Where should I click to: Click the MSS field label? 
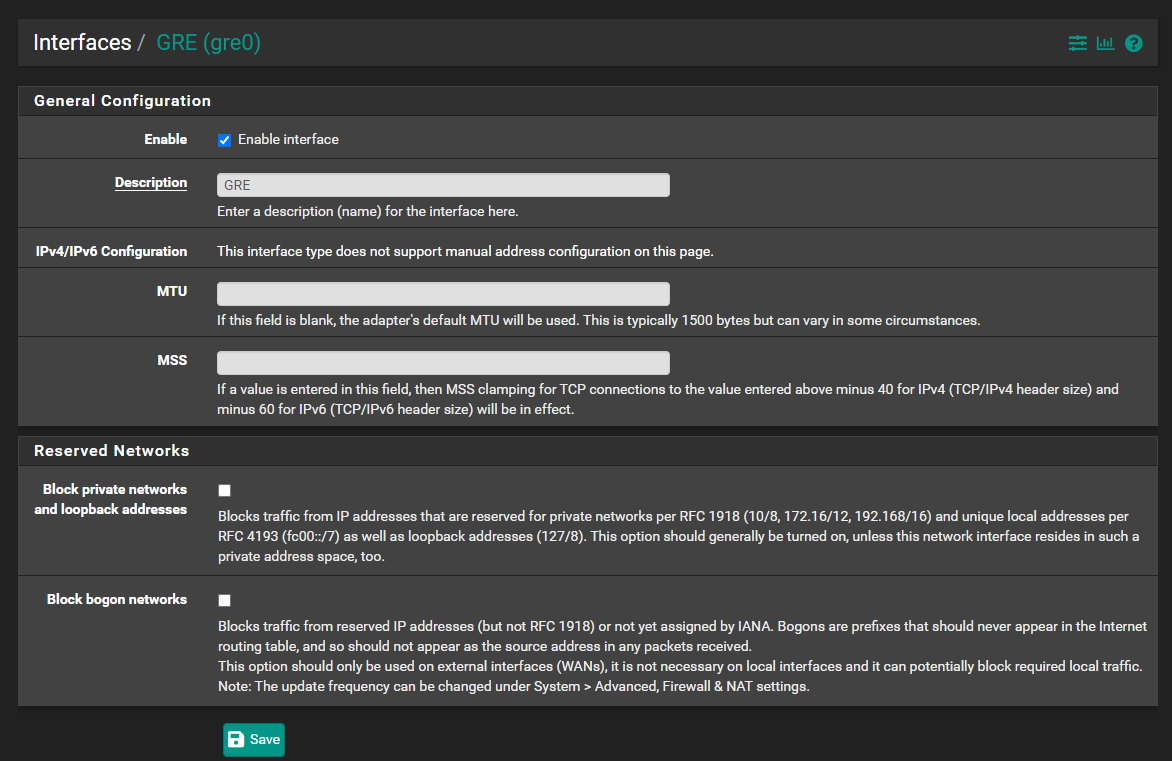(172, 360)
